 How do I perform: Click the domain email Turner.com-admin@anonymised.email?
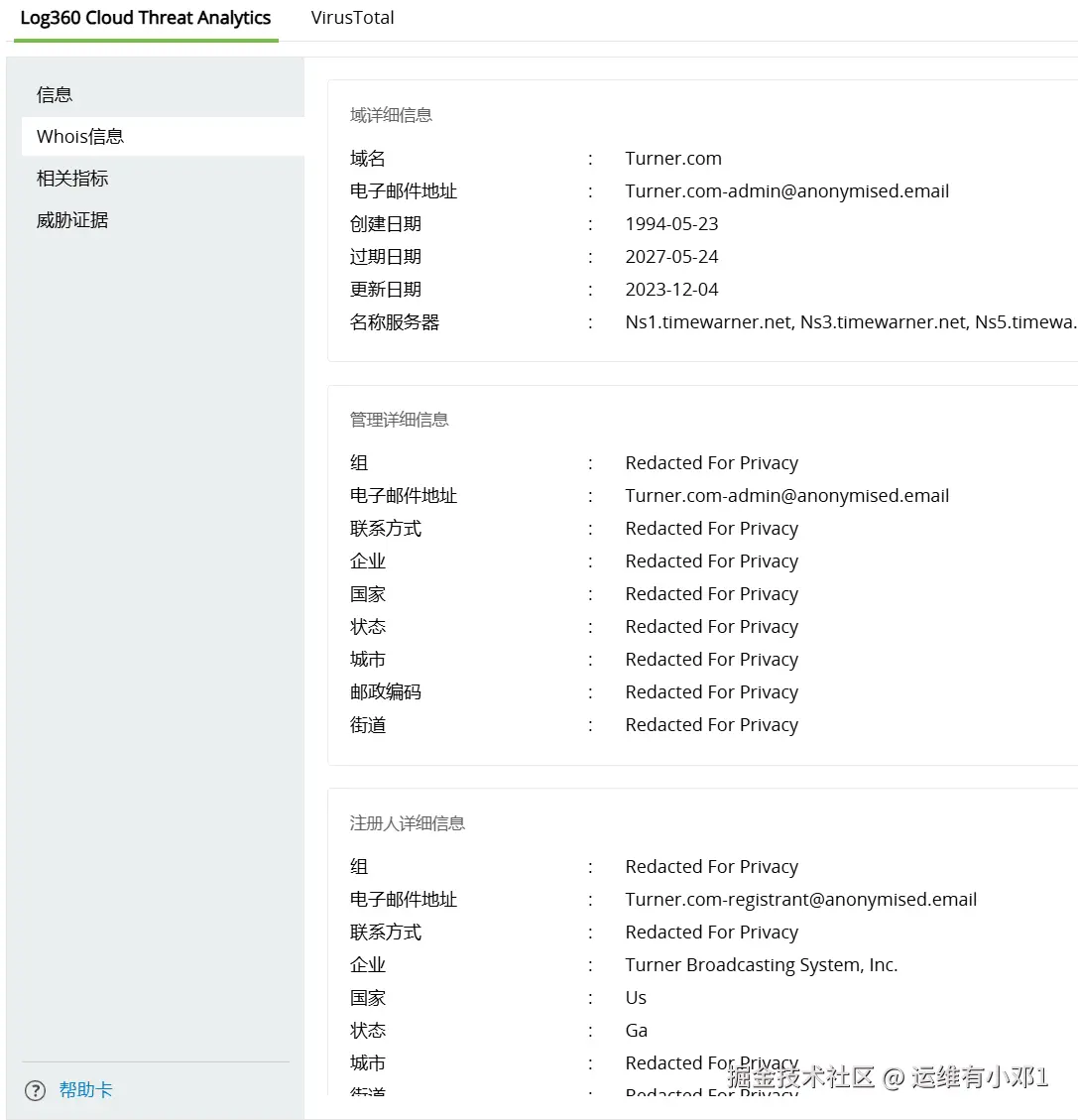click(x=786, y=191)
